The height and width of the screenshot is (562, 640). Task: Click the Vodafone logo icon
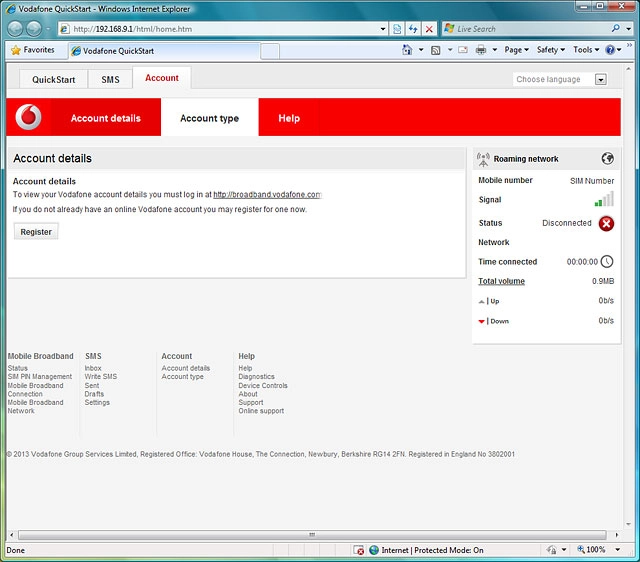coord(28,117)
